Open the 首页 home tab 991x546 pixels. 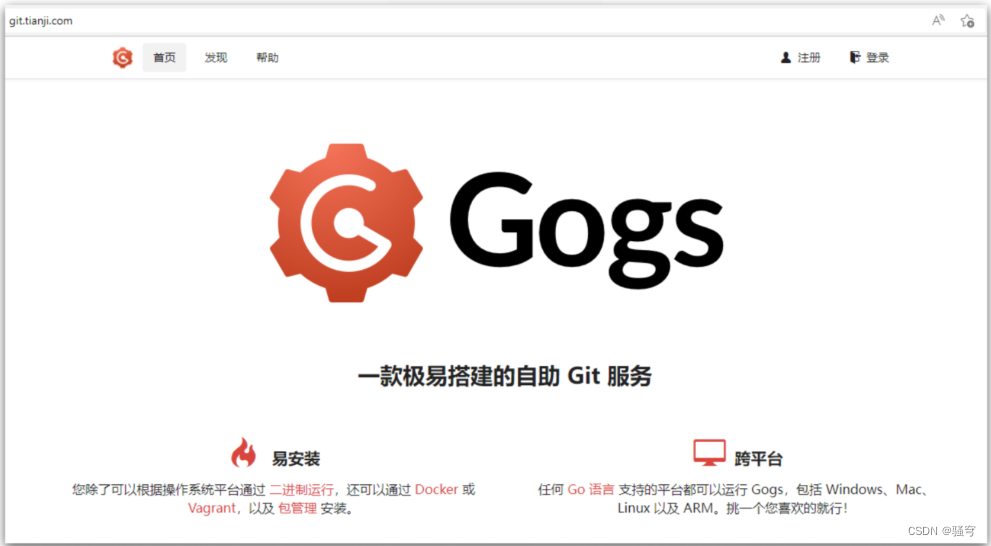(164, 58)
